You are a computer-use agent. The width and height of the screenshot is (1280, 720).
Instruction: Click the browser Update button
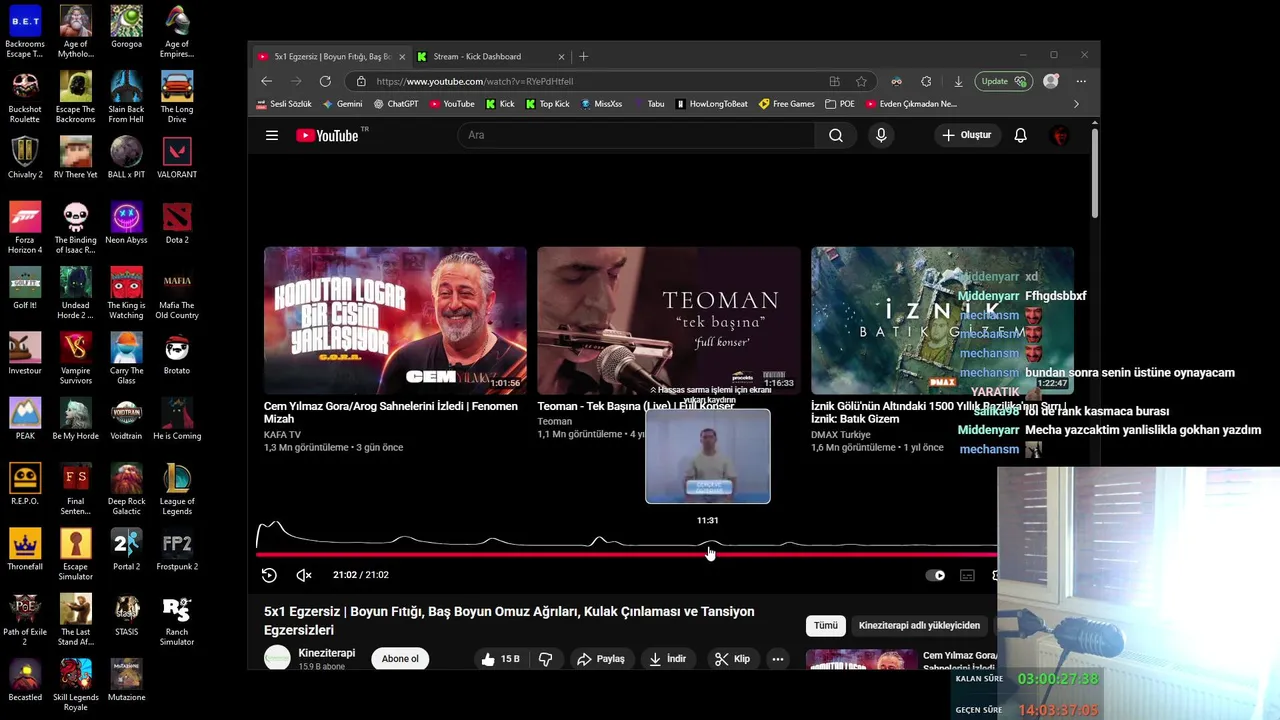(1004, 81)
